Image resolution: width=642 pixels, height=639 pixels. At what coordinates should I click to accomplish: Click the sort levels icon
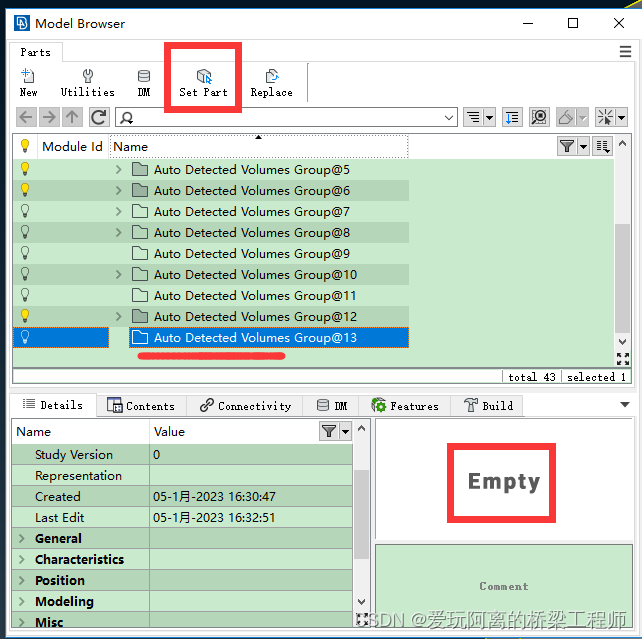point(512,117)
